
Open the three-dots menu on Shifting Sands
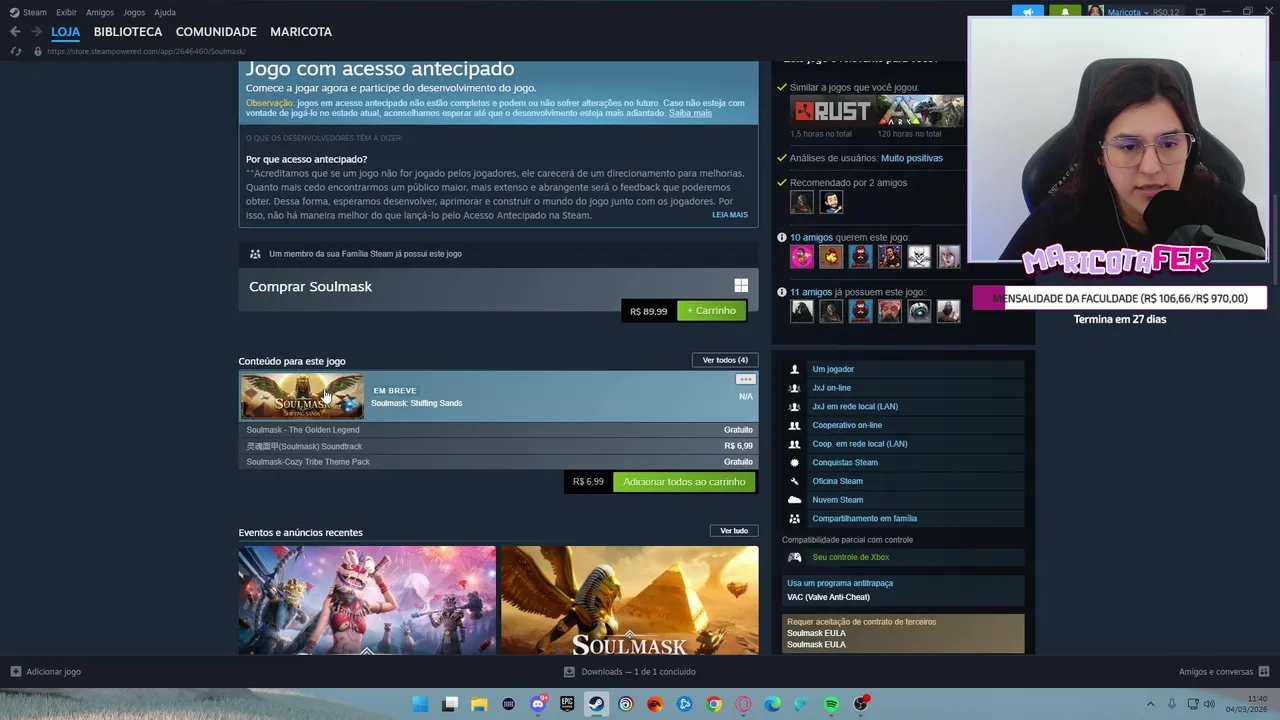pyautogui.click(x=745, y=379)
